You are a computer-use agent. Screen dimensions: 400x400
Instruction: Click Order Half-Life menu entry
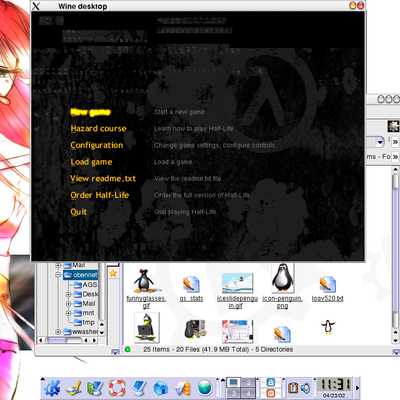99,195
